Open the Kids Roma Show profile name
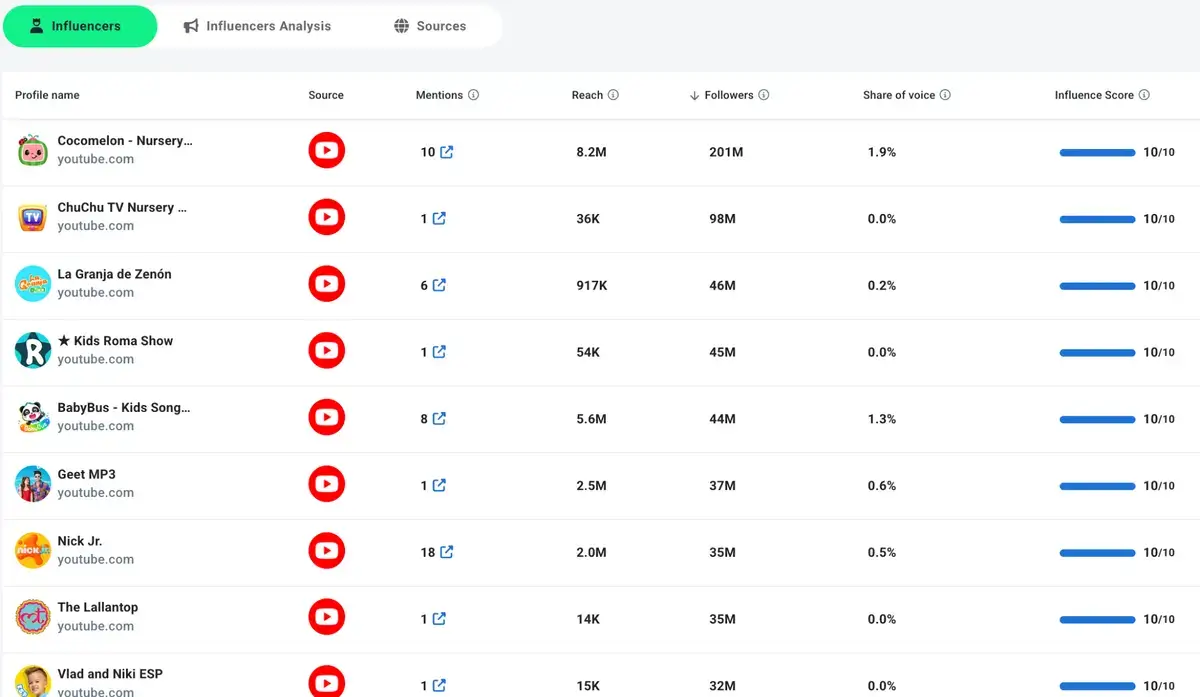The height and width of the screenshot is (697, 1200). pos(115,341)
